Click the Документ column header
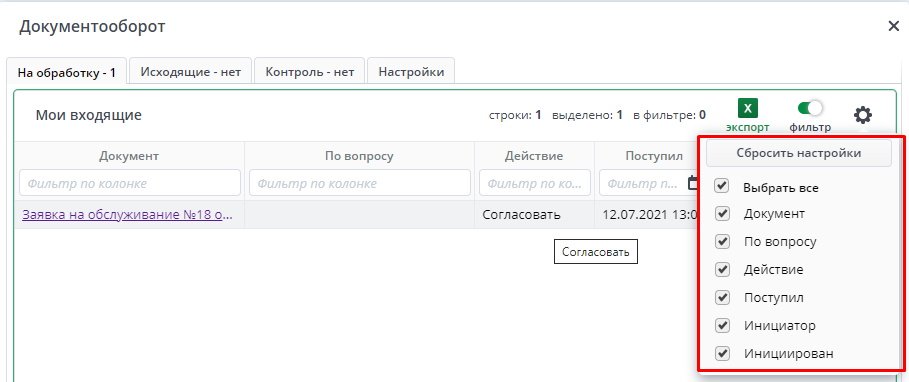The height and width of the screenshot is (382, 909). [129, 156]
